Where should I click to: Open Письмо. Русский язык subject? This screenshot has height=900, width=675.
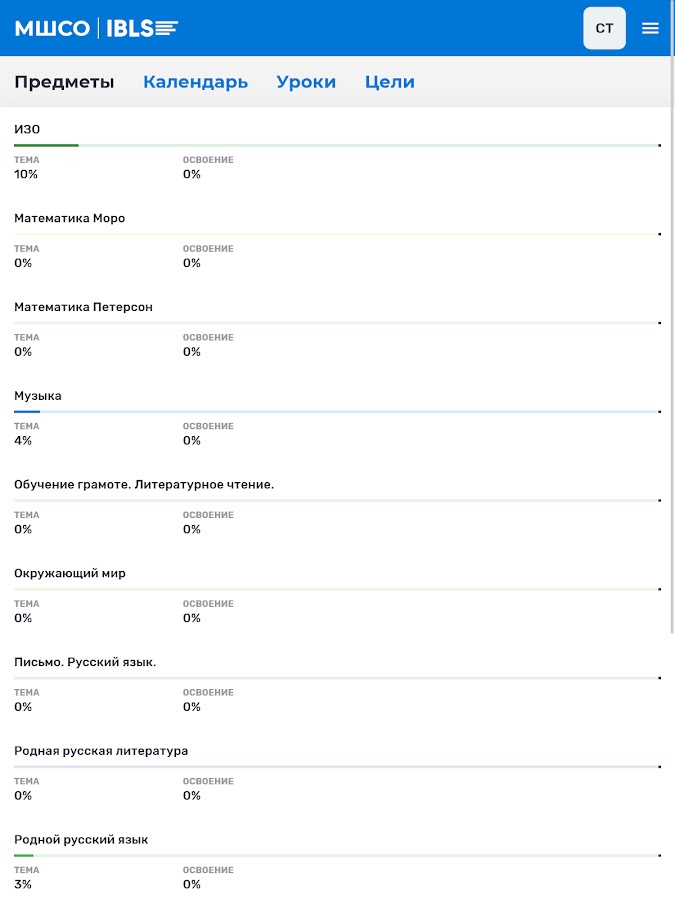(85, 663)
